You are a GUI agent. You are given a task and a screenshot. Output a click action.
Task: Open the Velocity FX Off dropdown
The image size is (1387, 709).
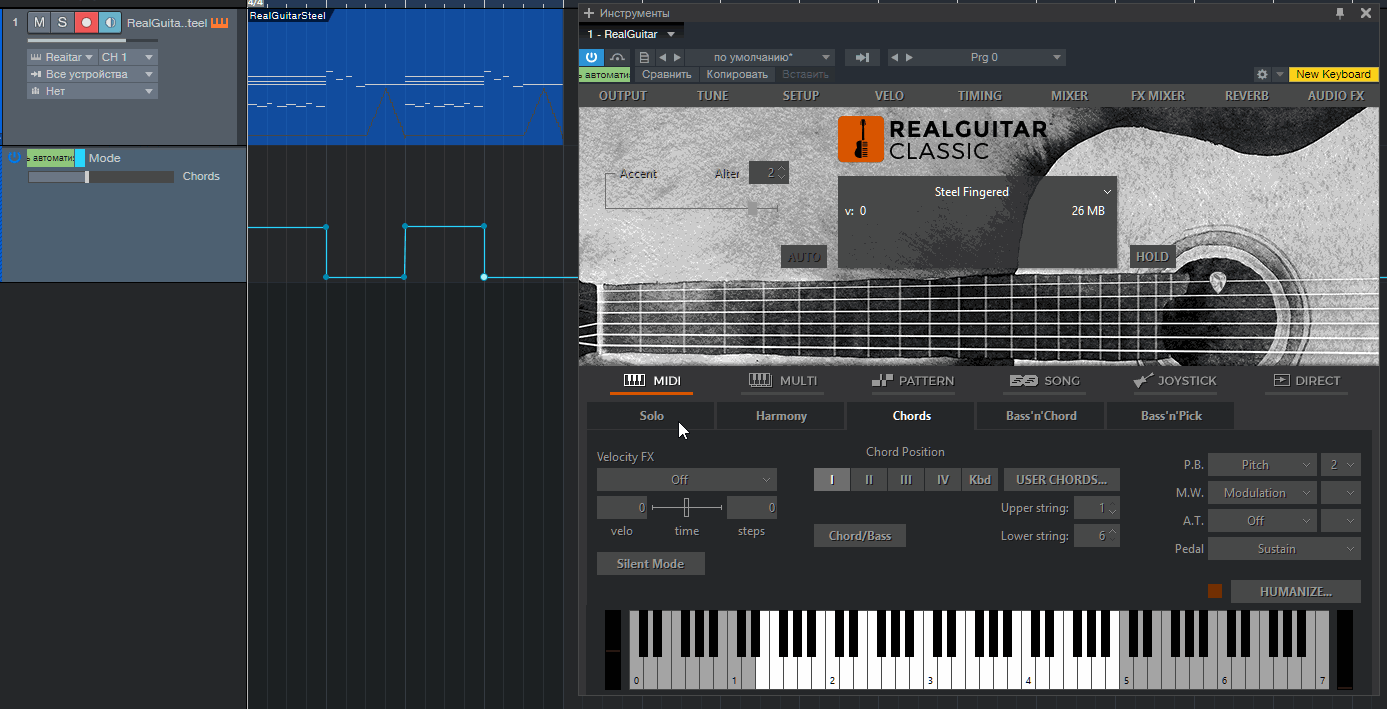(687, 480)
